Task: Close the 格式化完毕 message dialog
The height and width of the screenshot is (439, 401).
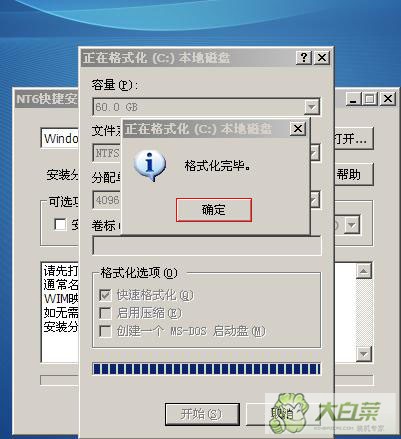Action: tap(297, 129)
